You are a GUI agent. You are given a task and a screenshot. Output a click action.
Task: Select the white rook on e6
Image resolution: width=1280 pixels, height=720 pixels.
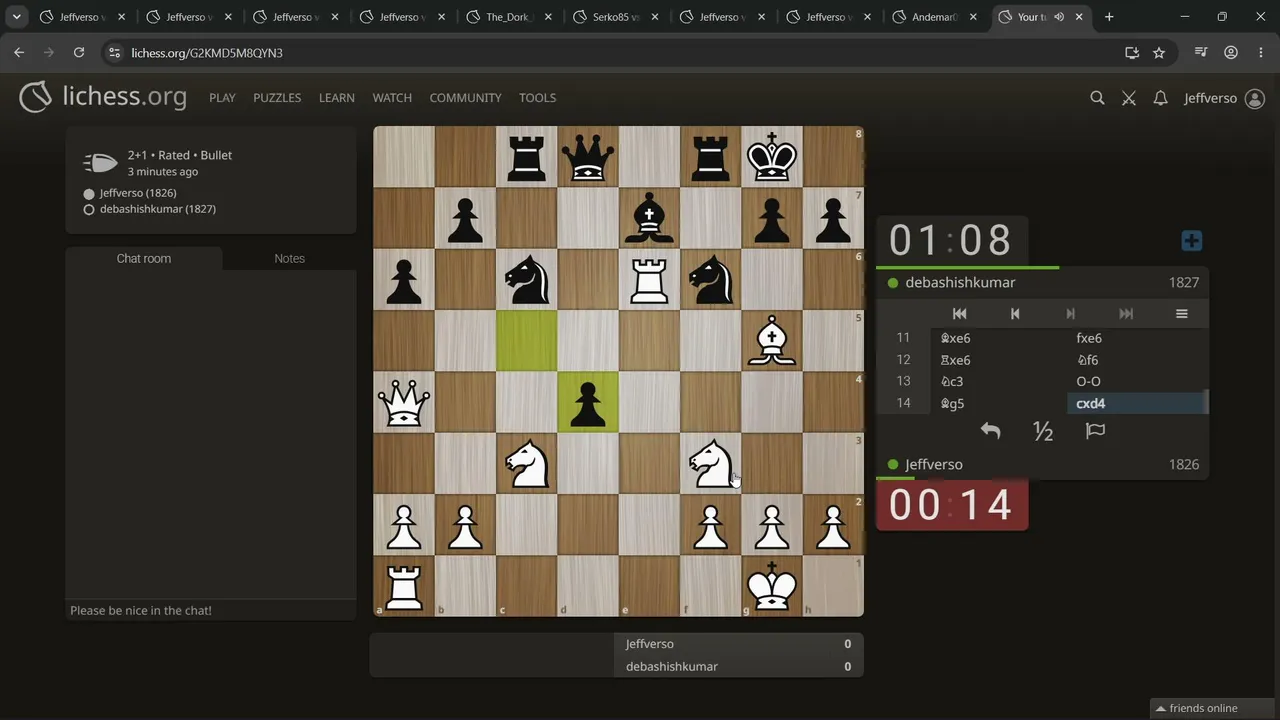click(649, 280)
